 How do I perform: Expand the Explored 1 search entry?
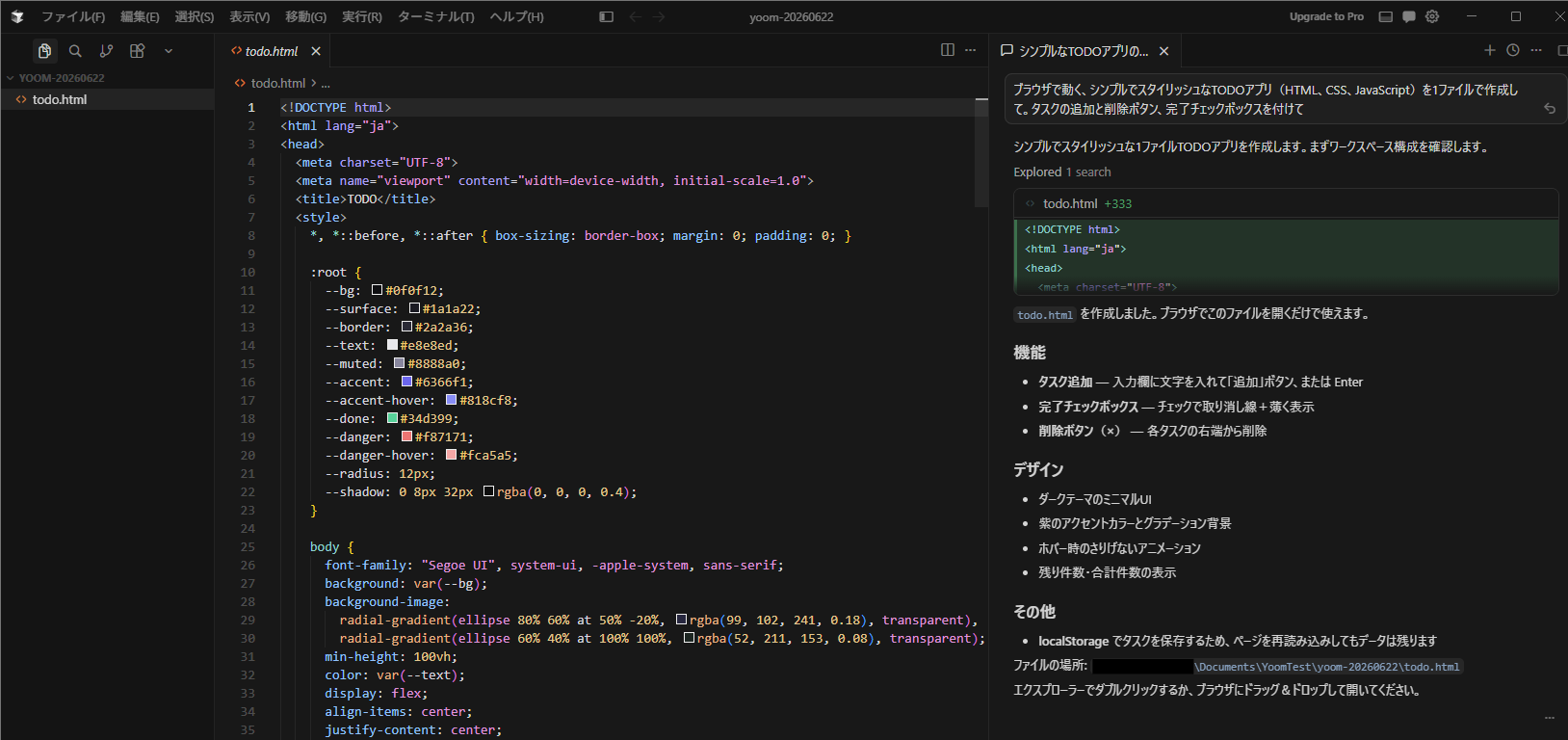(1061, 172)
